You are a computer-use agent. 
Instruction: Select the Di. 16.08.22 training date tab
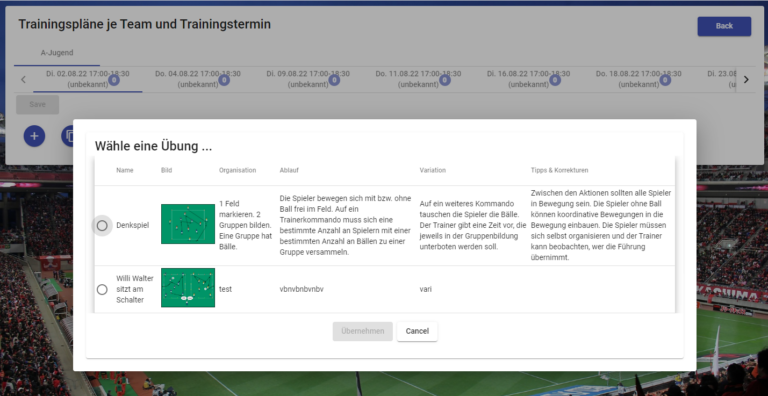(x=528, y=79)
